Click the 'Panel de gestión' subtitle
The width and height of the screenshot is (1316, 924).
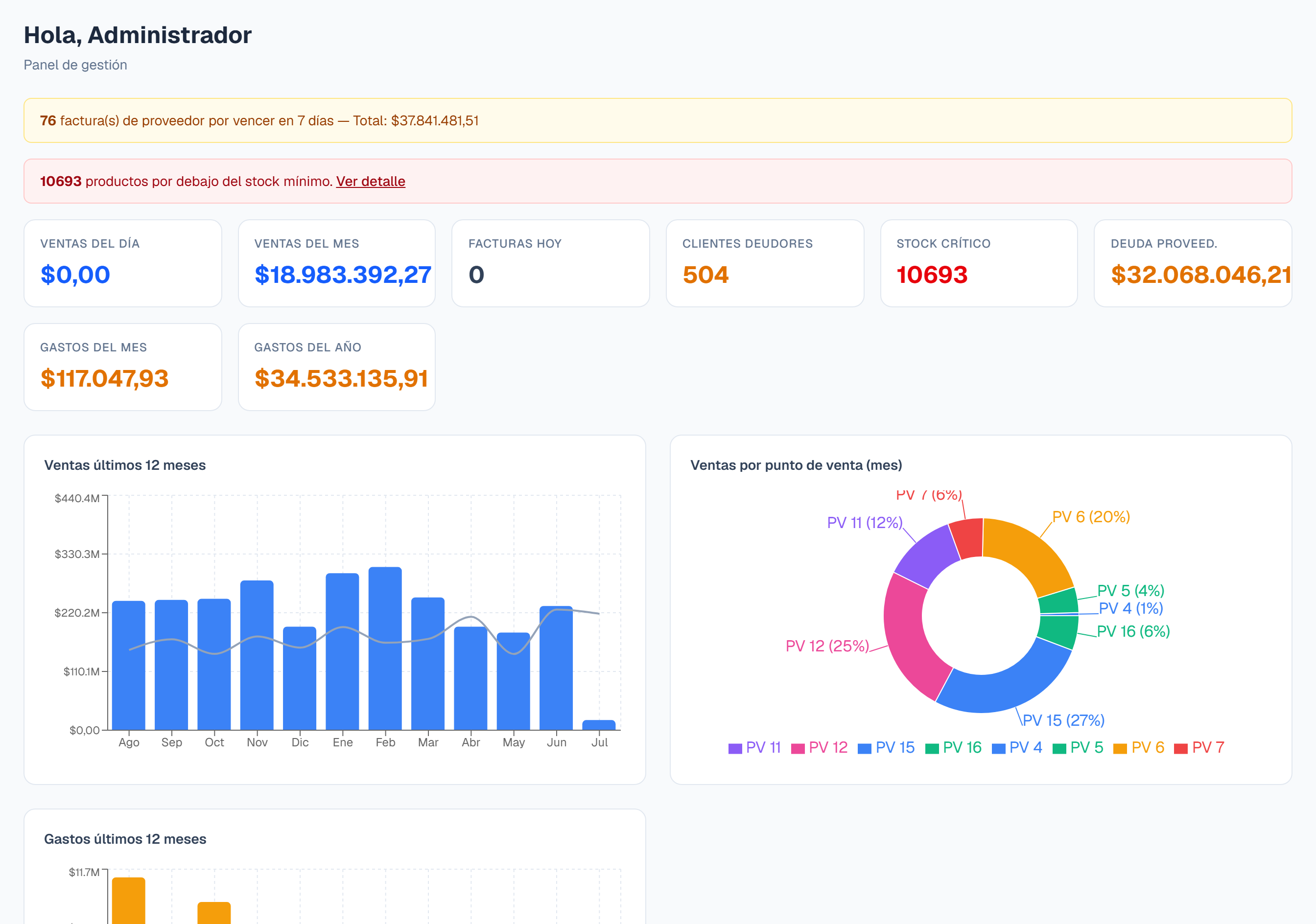(x=75, y=65)
